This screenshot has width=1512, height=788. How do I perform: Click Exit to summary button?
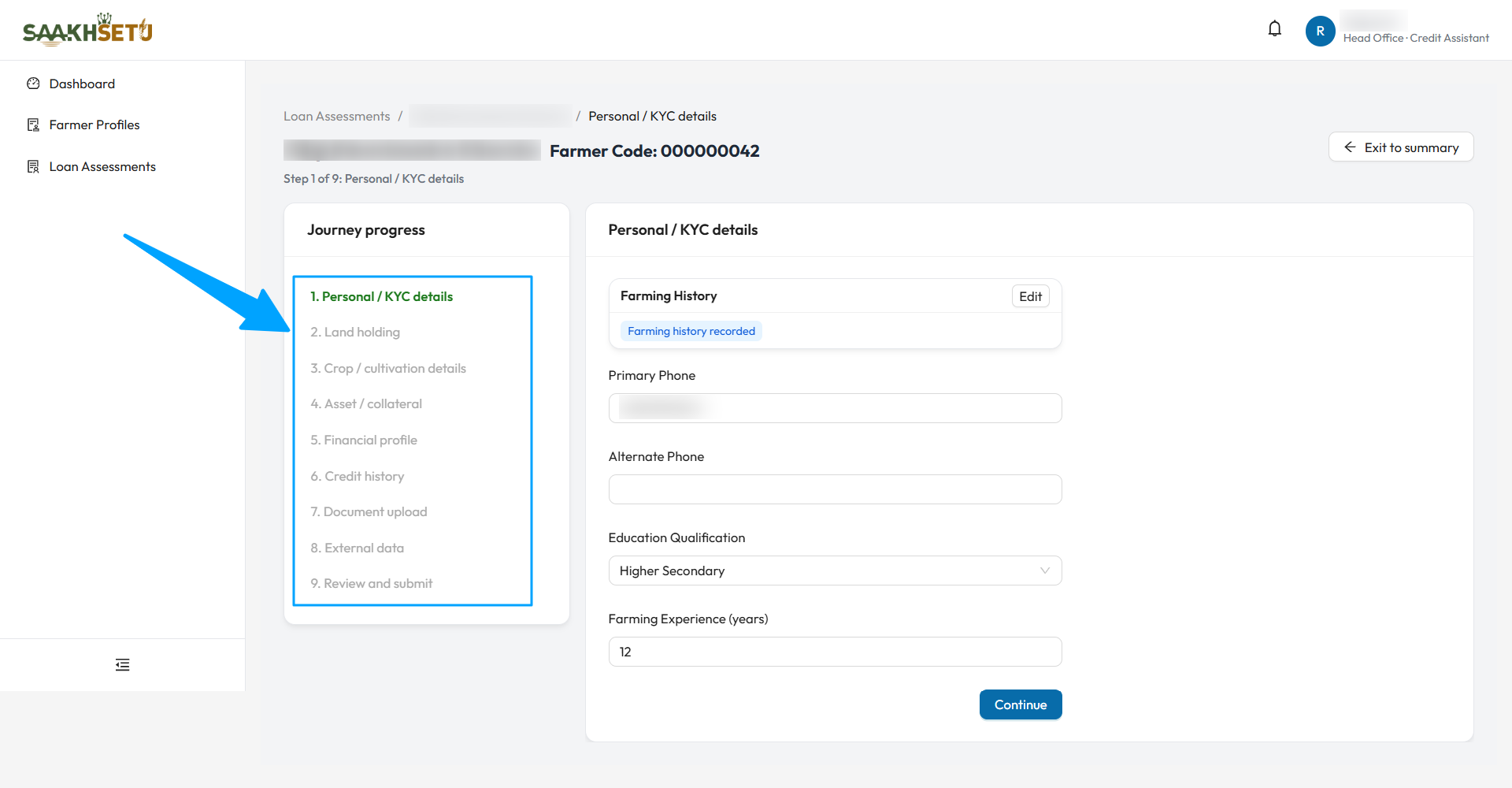tap(1401, 147)
